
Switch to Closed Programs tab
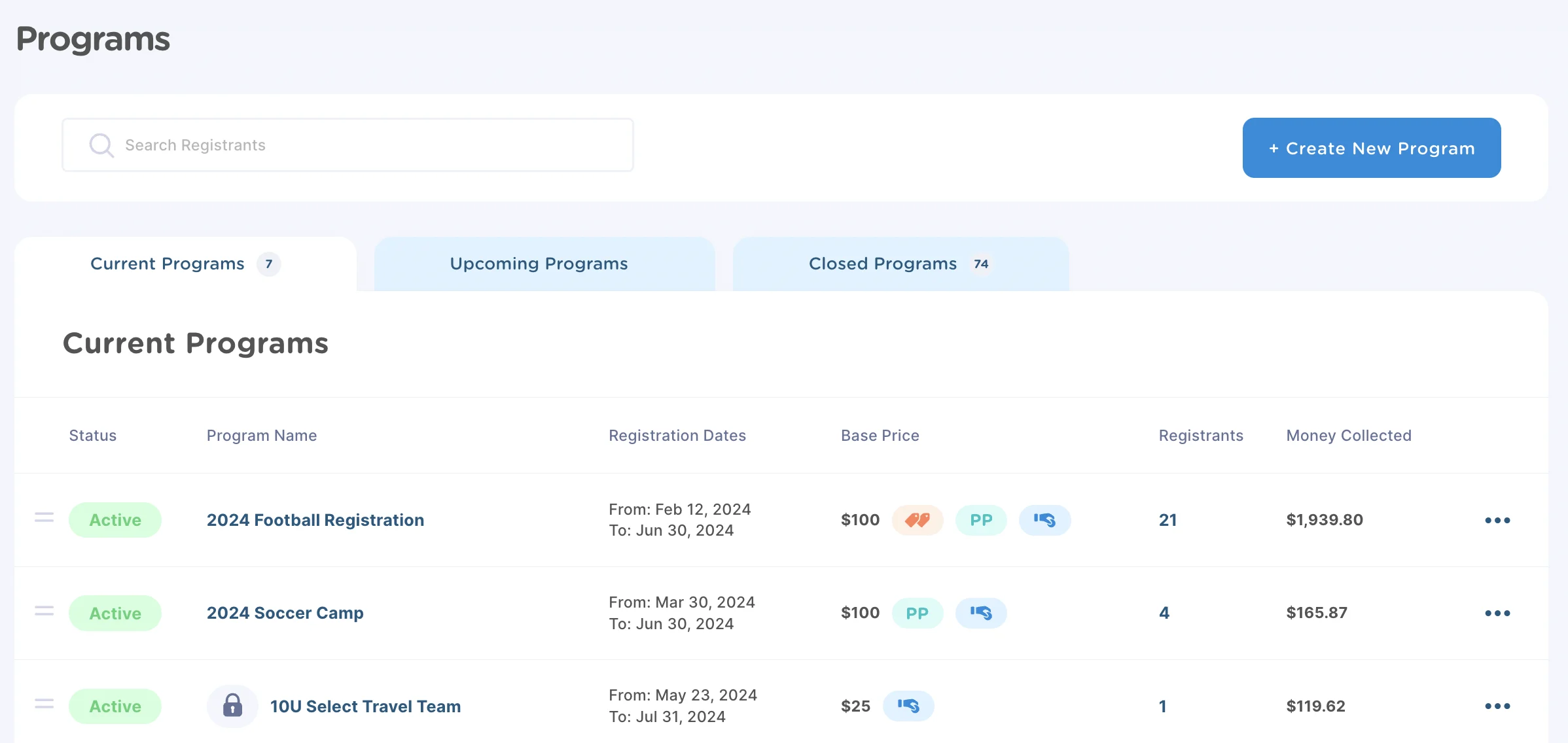[898, 262]
